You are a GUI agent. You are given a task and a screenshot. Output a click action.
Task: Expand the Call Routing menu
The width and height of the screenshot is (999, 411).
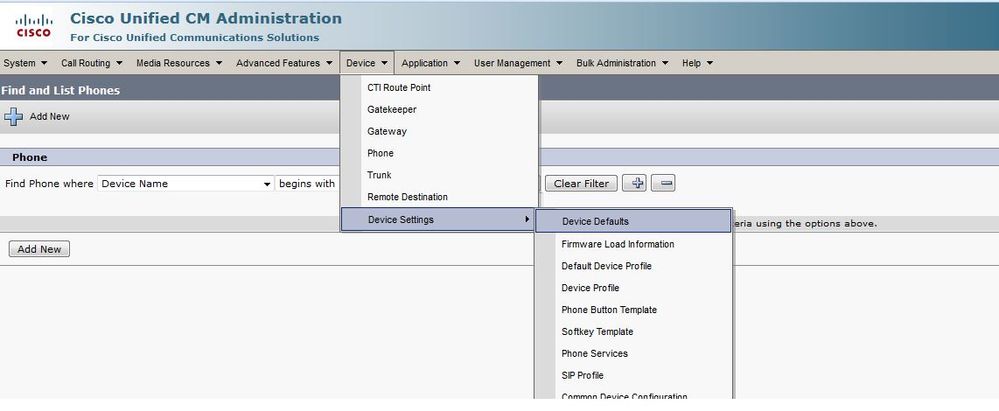pos(92,63)
